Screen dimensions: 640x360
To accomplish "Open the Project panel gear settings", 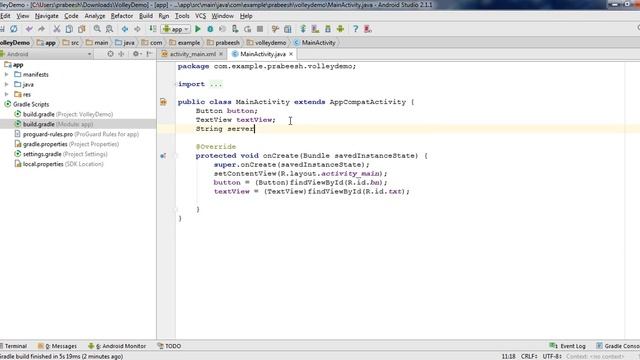I will [136, 54].
